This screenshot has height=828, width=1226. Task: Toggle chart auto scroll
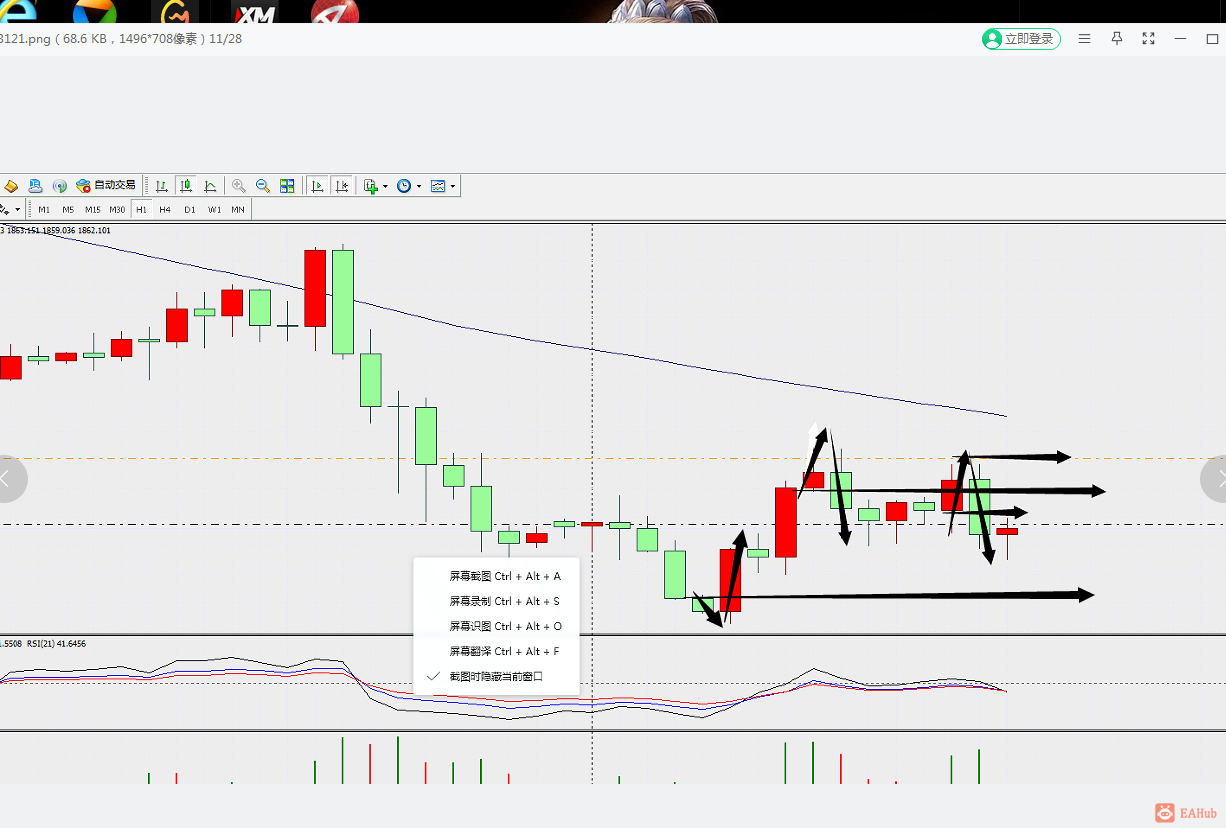point(318,186)
